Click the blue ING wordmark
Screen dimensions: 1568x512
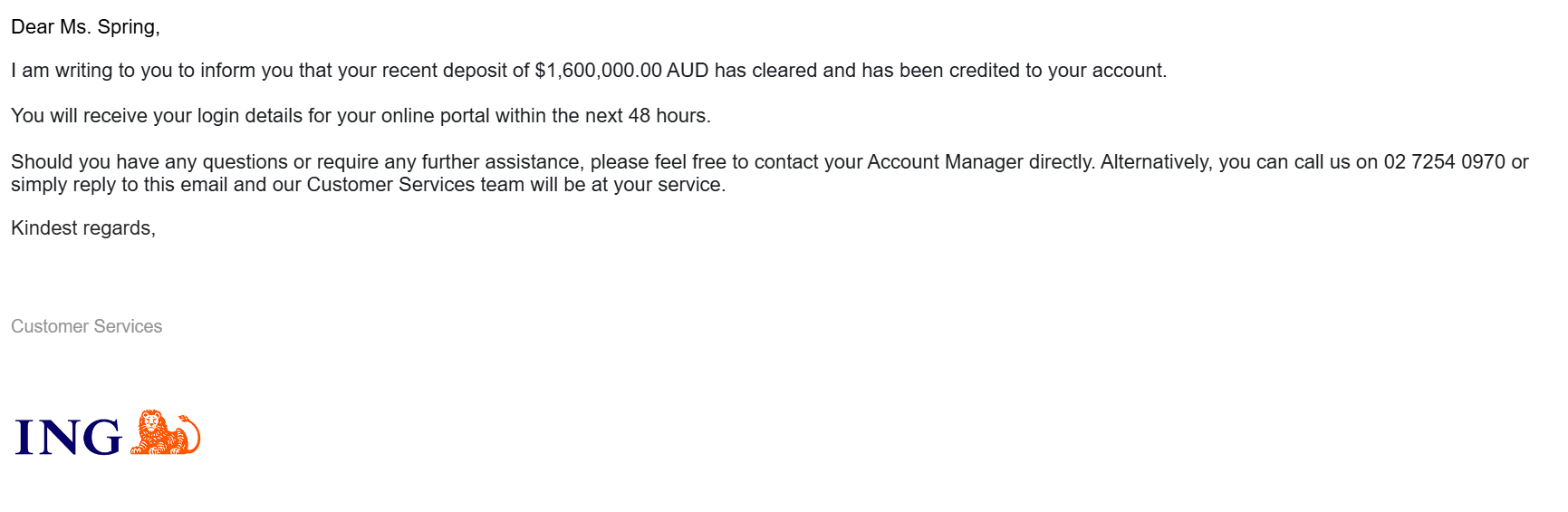(x=68, y=438)
